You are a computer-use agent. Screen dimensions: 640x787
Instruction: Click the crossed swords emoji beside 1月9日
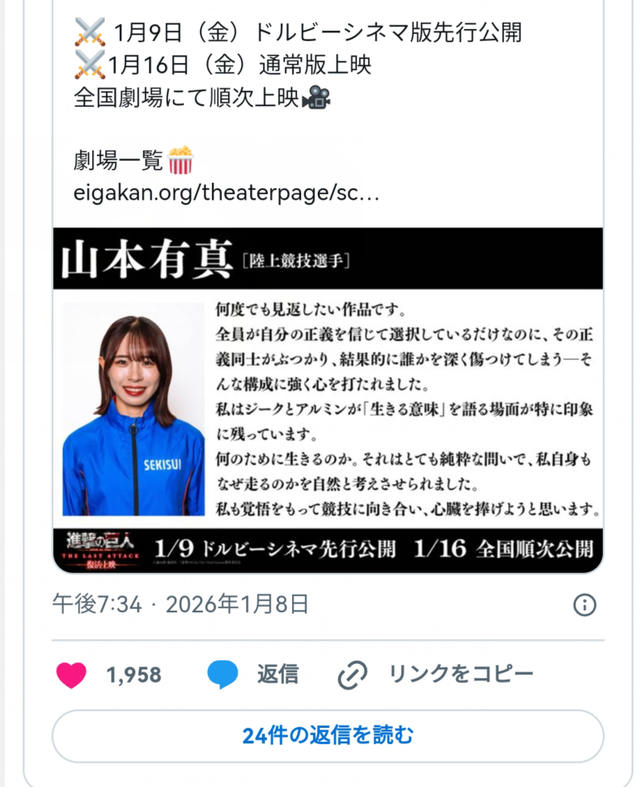[90, 32]
